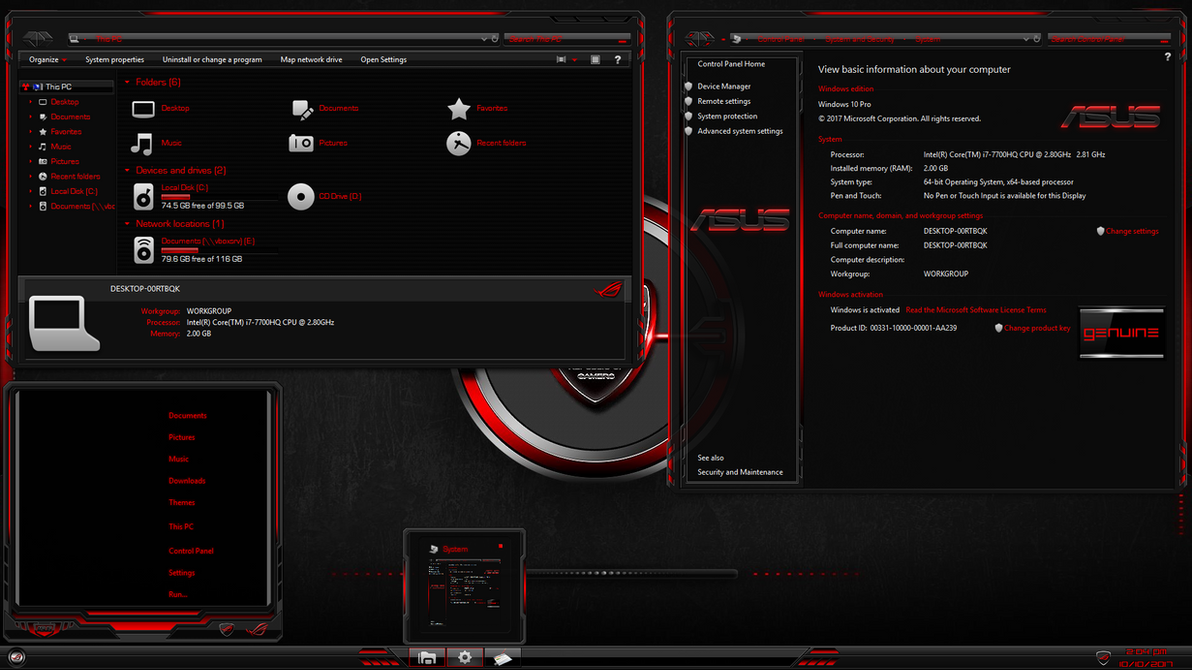The height and width of the screenshot is (670, 1192).
Task: Toggle the preview pane button in toolbar
Action: 595,60
